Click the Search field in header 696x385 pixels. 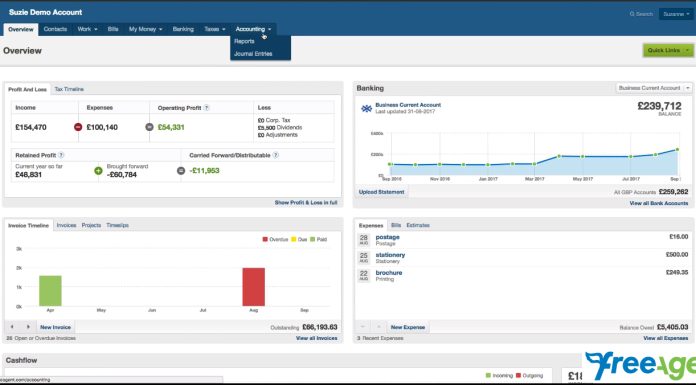641,14
